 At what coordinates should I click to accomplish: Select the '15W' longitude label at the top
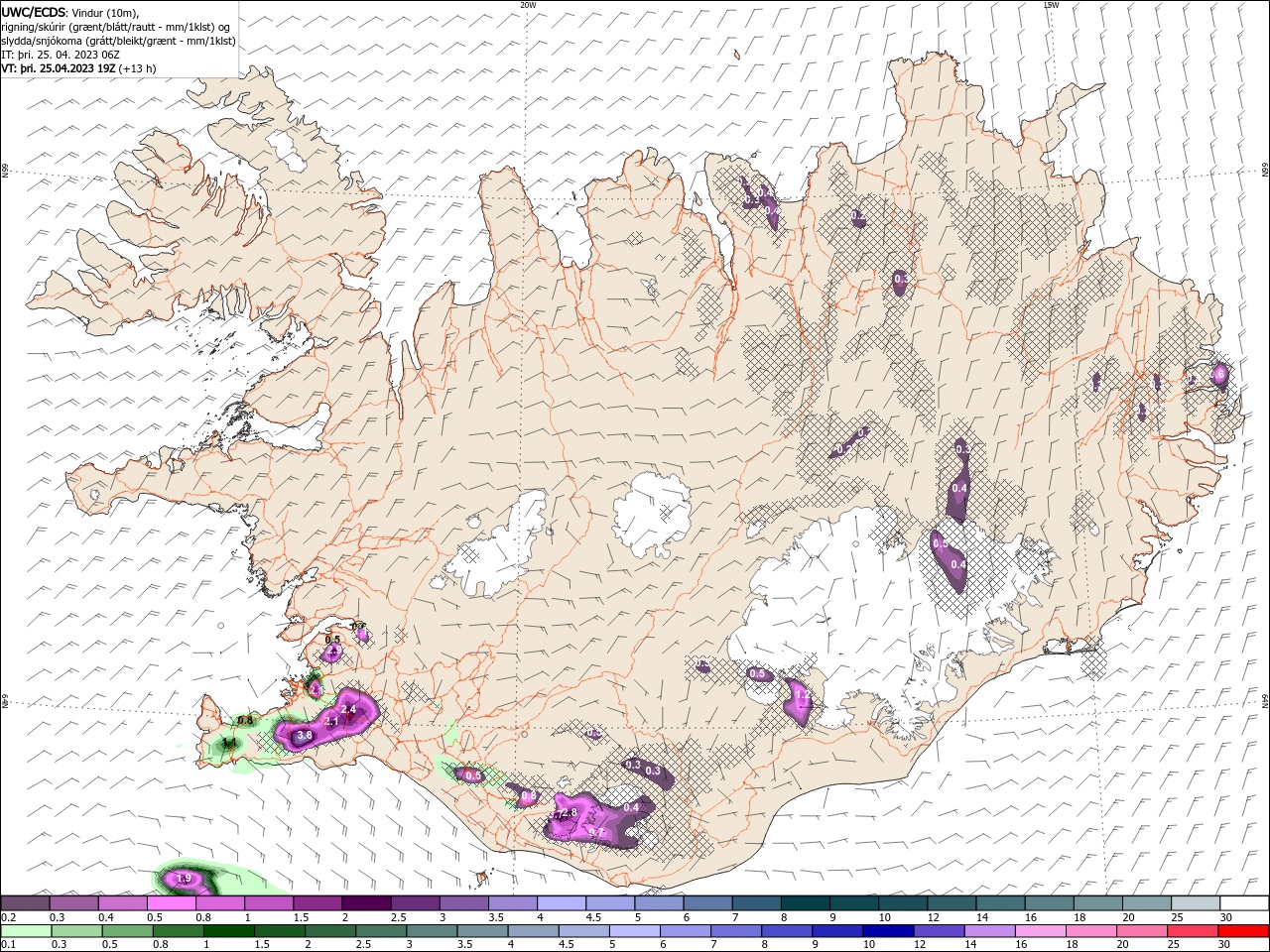click(1051, 5)
